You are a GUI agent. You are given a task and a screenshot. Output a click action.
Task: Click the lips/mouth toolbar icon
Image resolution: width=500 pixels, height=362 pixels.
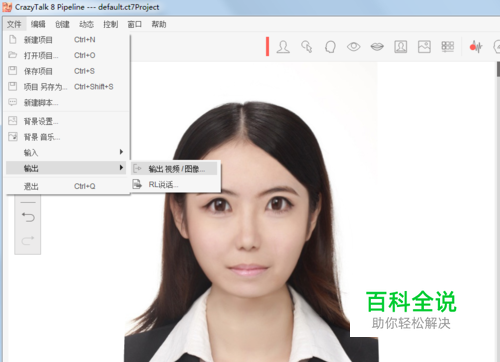377,47
